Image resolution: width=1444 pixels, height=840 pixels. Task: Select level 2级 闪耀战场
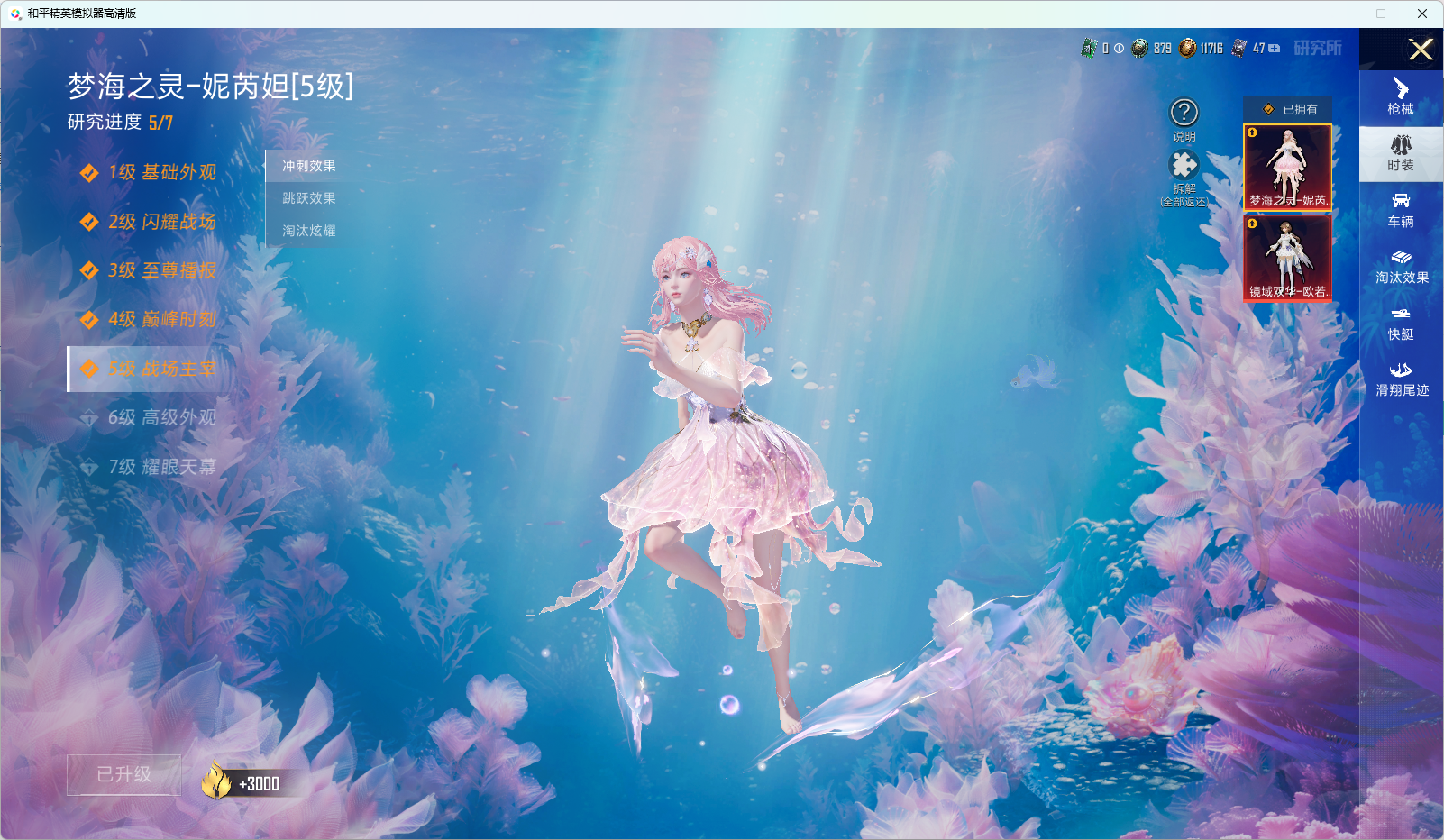tap(149, 222)
